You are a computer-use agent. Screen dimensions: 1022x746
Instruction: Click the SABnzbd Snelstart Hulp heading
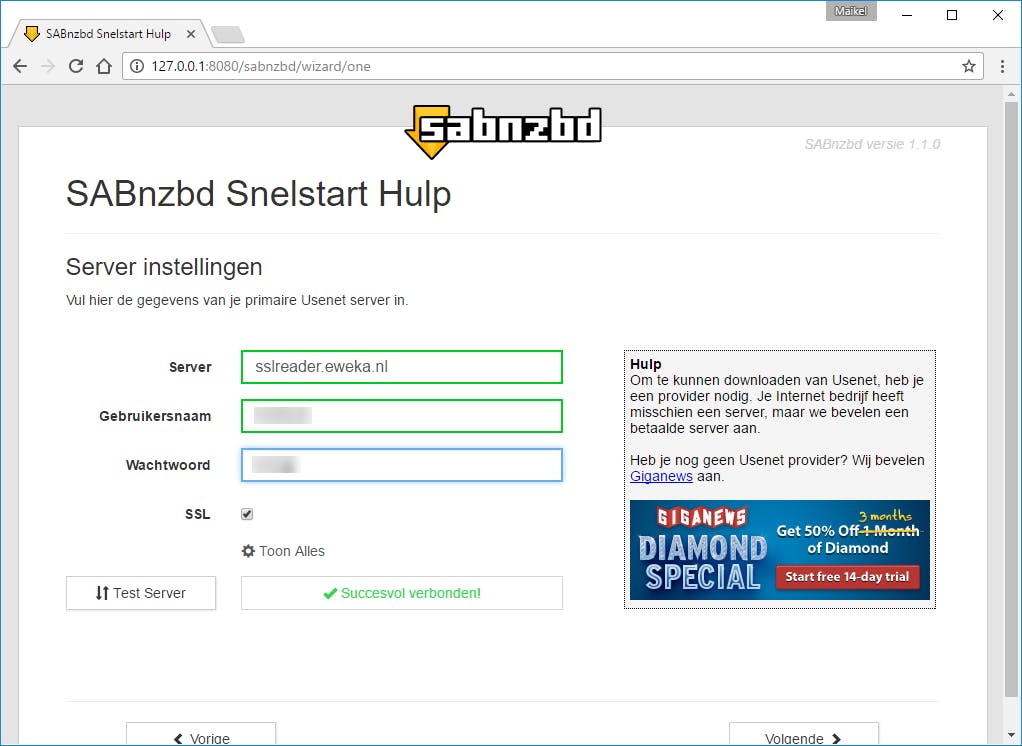[259, 194]
